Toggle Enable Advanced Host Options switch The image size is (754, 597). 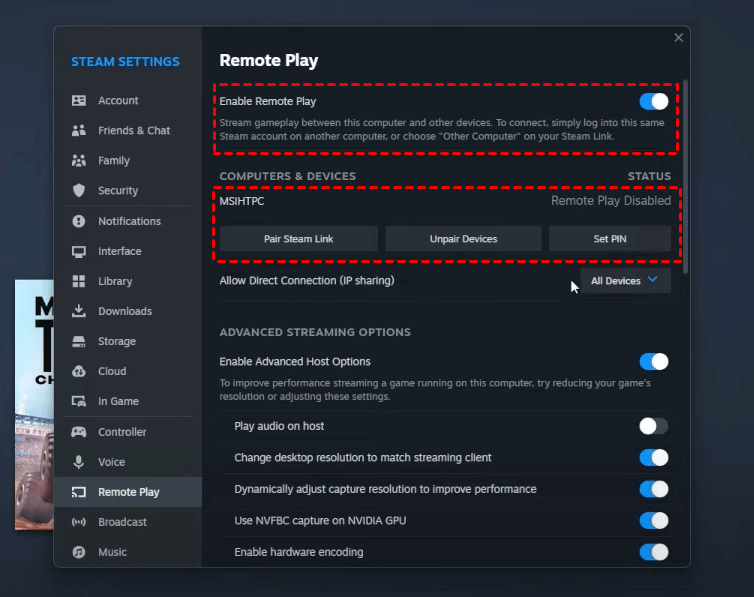tap(653, 361)
